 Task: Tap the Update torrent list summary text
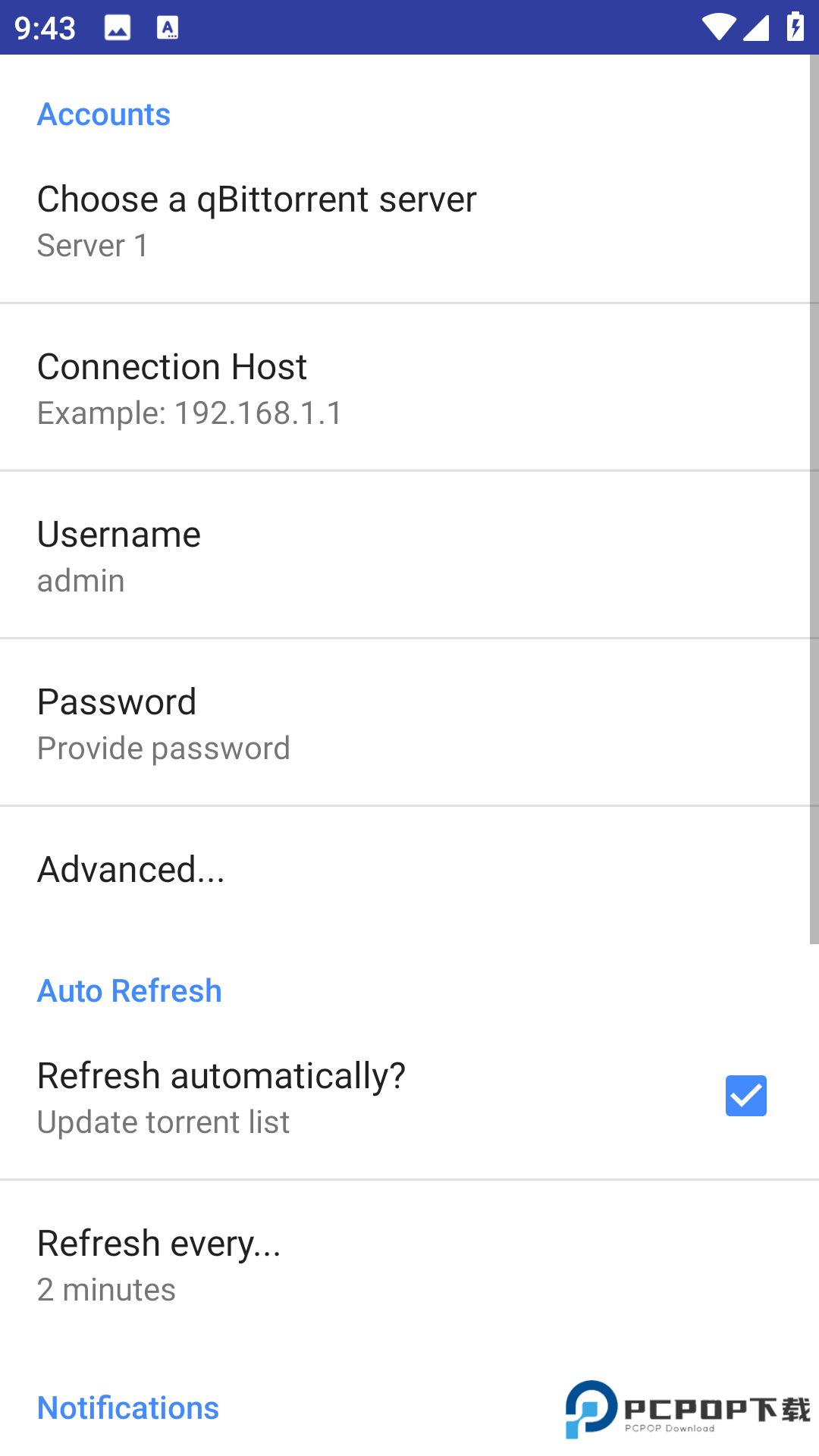point(163,1122)
